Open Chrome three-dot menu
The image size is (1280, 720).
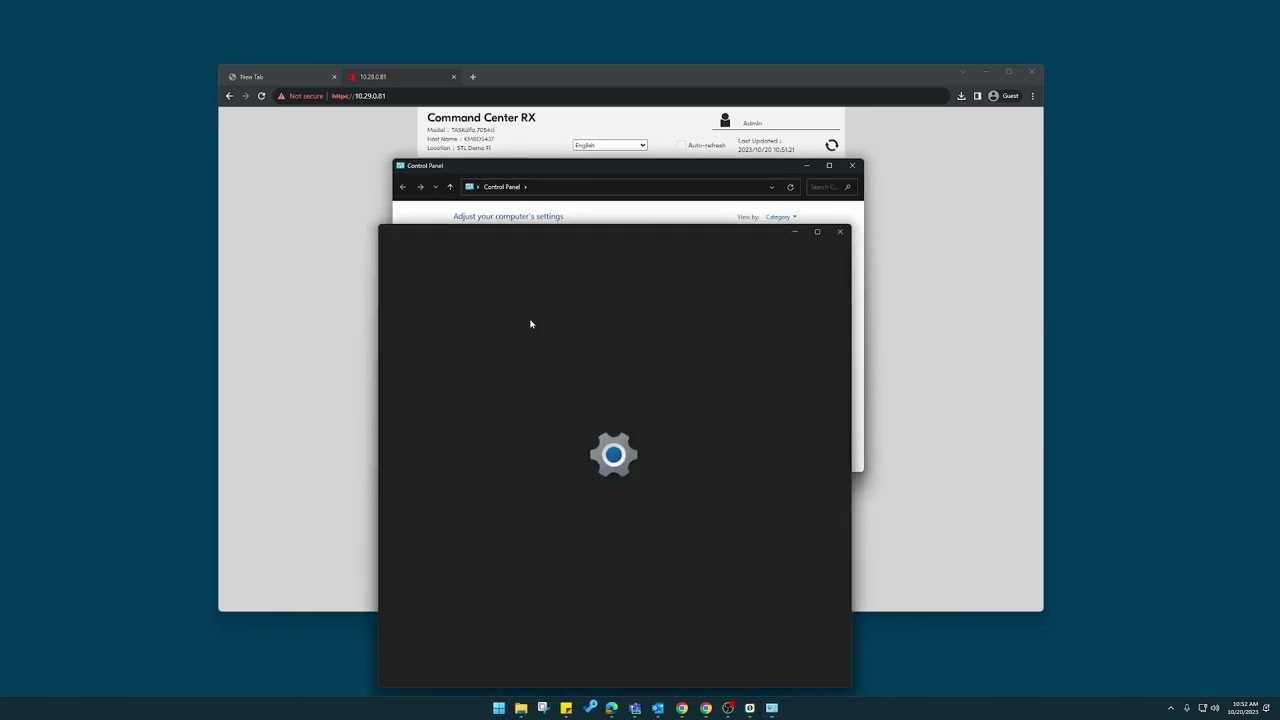(1032, 96)
